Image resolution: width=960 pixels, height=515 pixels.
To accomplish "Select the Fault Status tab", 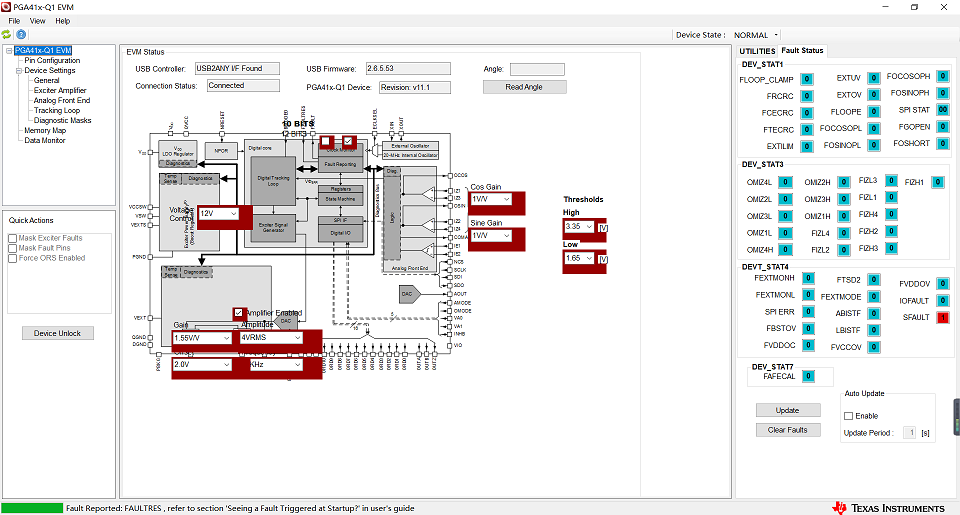I will point(802,50).
